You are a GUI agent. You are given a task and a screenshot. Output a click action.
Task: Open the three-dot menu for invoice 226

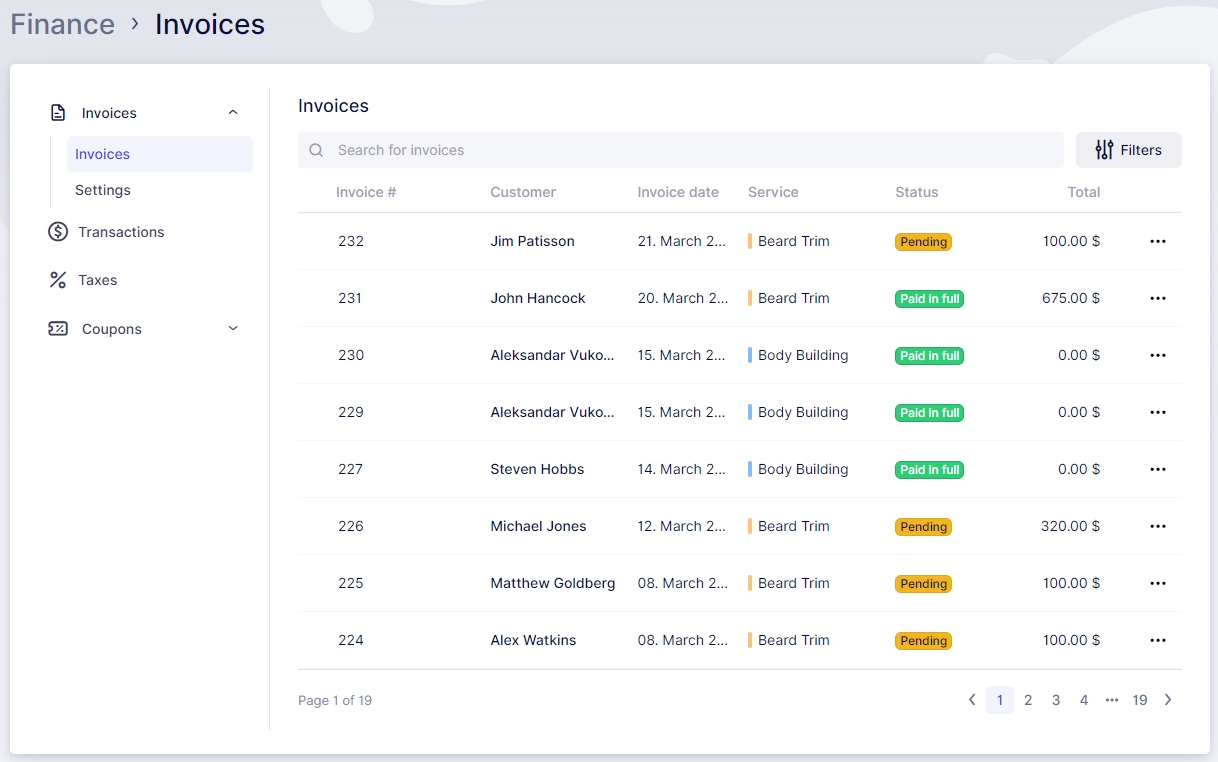point(1158,526)
